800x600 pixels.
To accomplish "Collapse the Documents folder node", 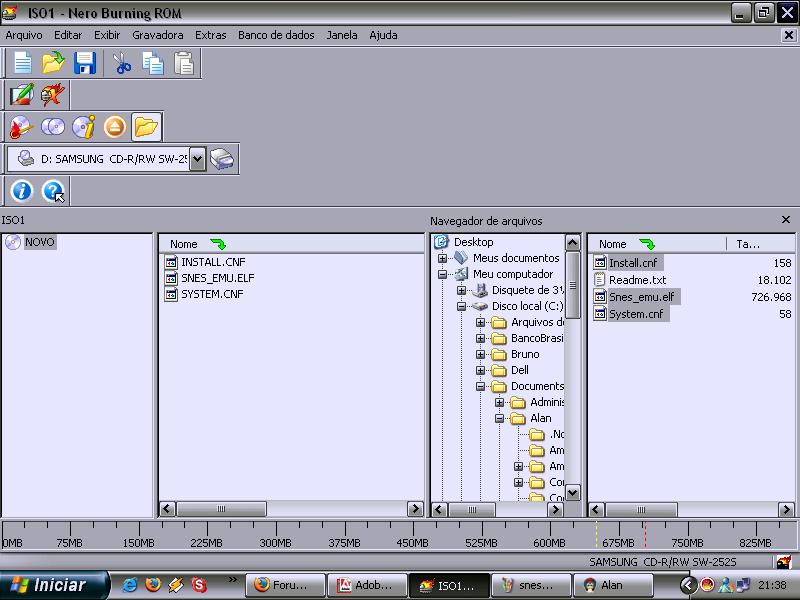I will (x=480, y=387).
